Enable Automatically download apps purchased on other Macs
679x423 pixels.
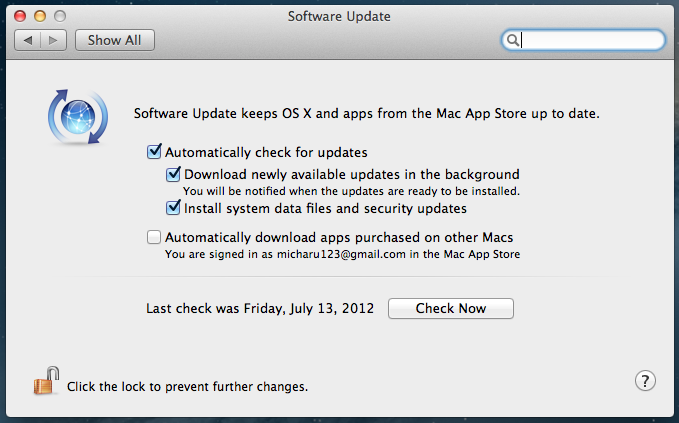click(154, 237)
